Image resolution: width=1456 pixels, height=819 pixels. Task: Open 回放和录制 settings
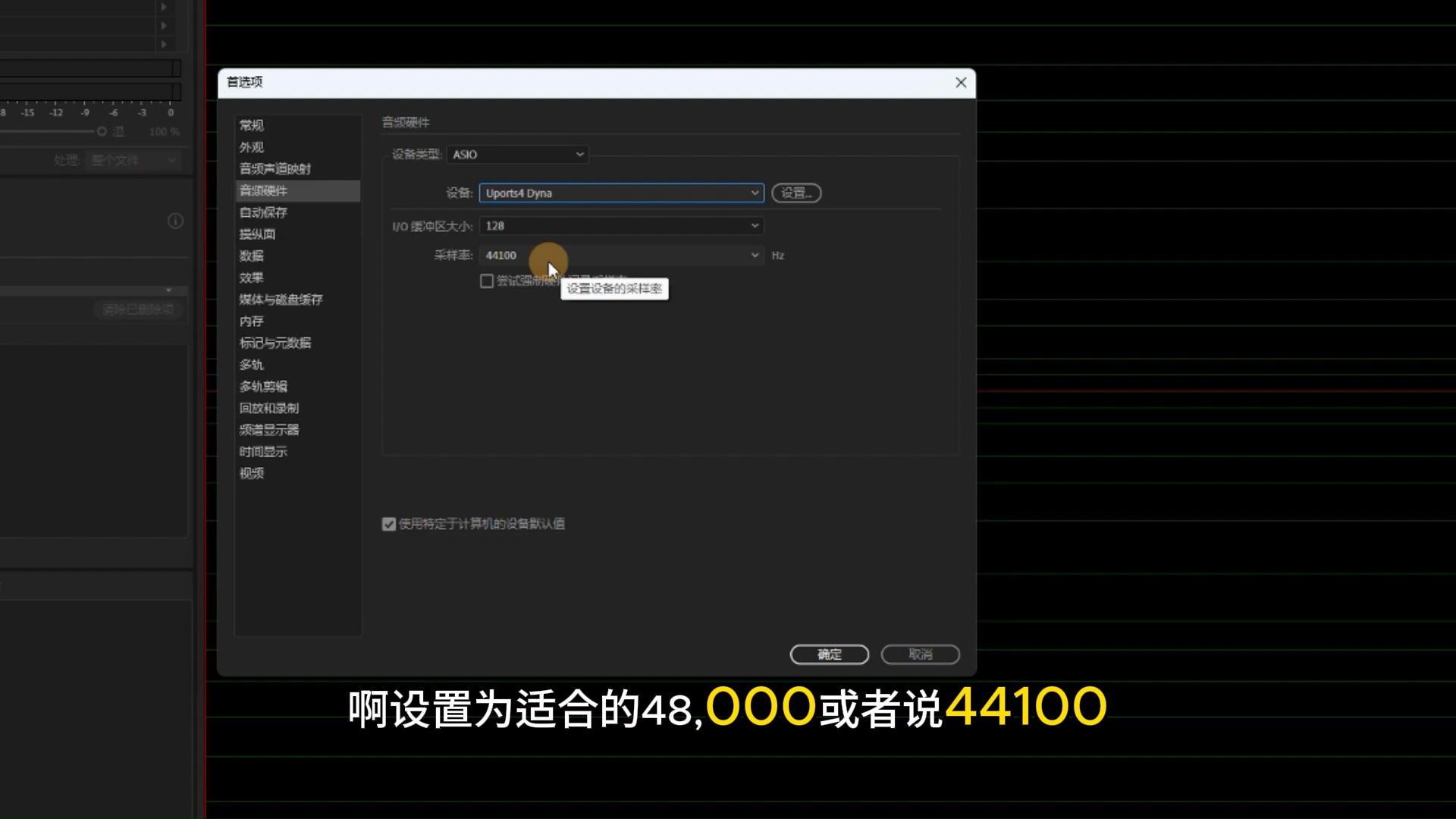click(269, 408)
